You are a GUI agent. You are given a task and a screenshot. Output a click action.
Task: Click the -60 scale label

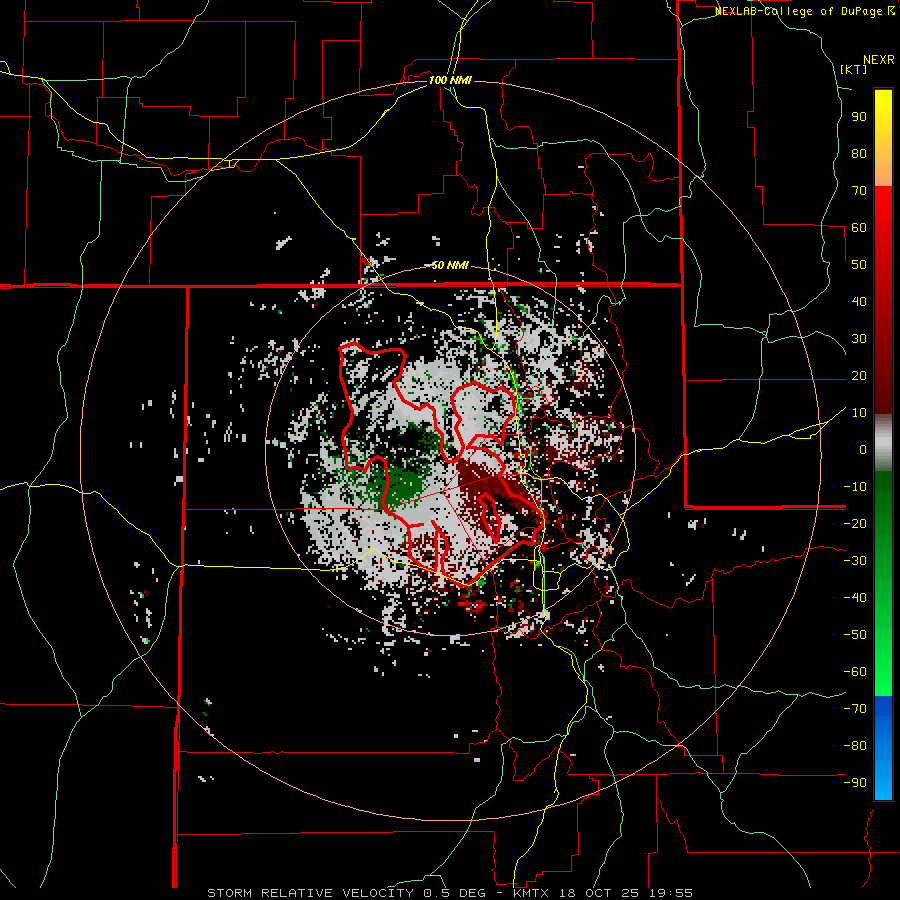click(x=855, y=672)
